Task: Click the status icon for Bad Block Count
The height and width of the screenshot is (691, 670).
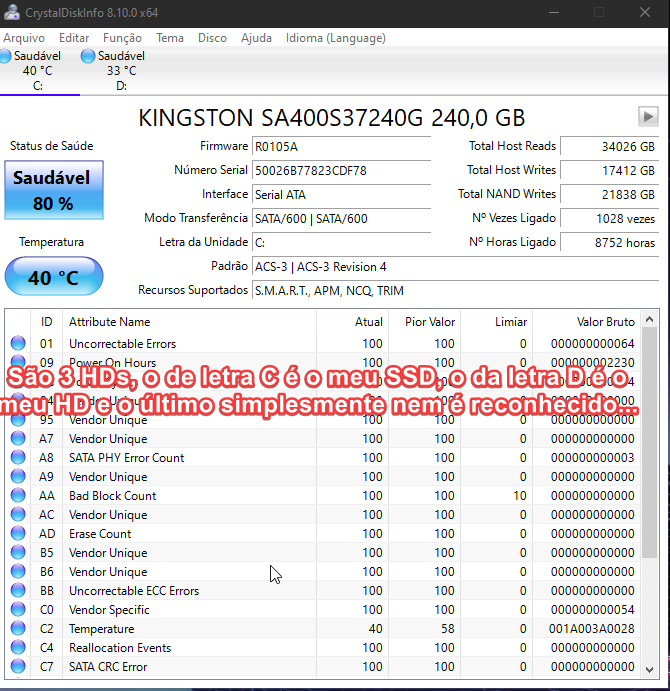Action: (x=18, y=495)
